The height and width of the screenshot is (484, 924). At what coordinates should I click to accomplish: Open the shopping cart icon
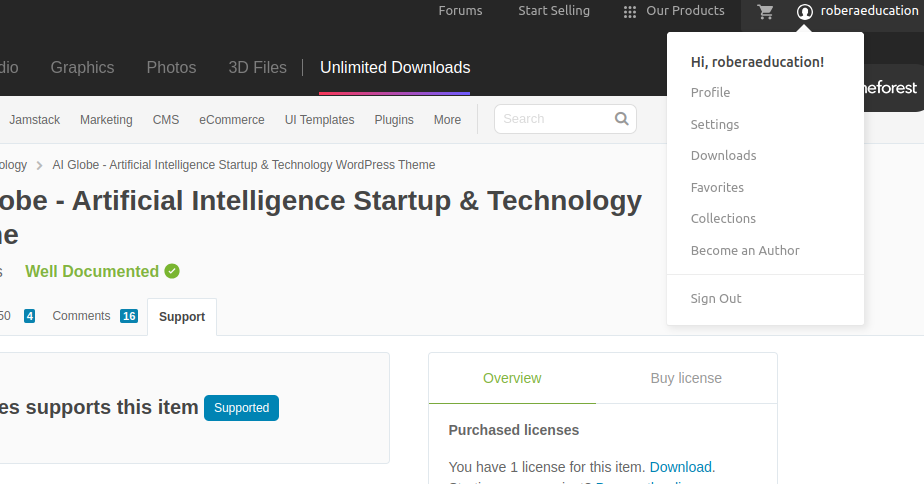click(x=765, y=12)
